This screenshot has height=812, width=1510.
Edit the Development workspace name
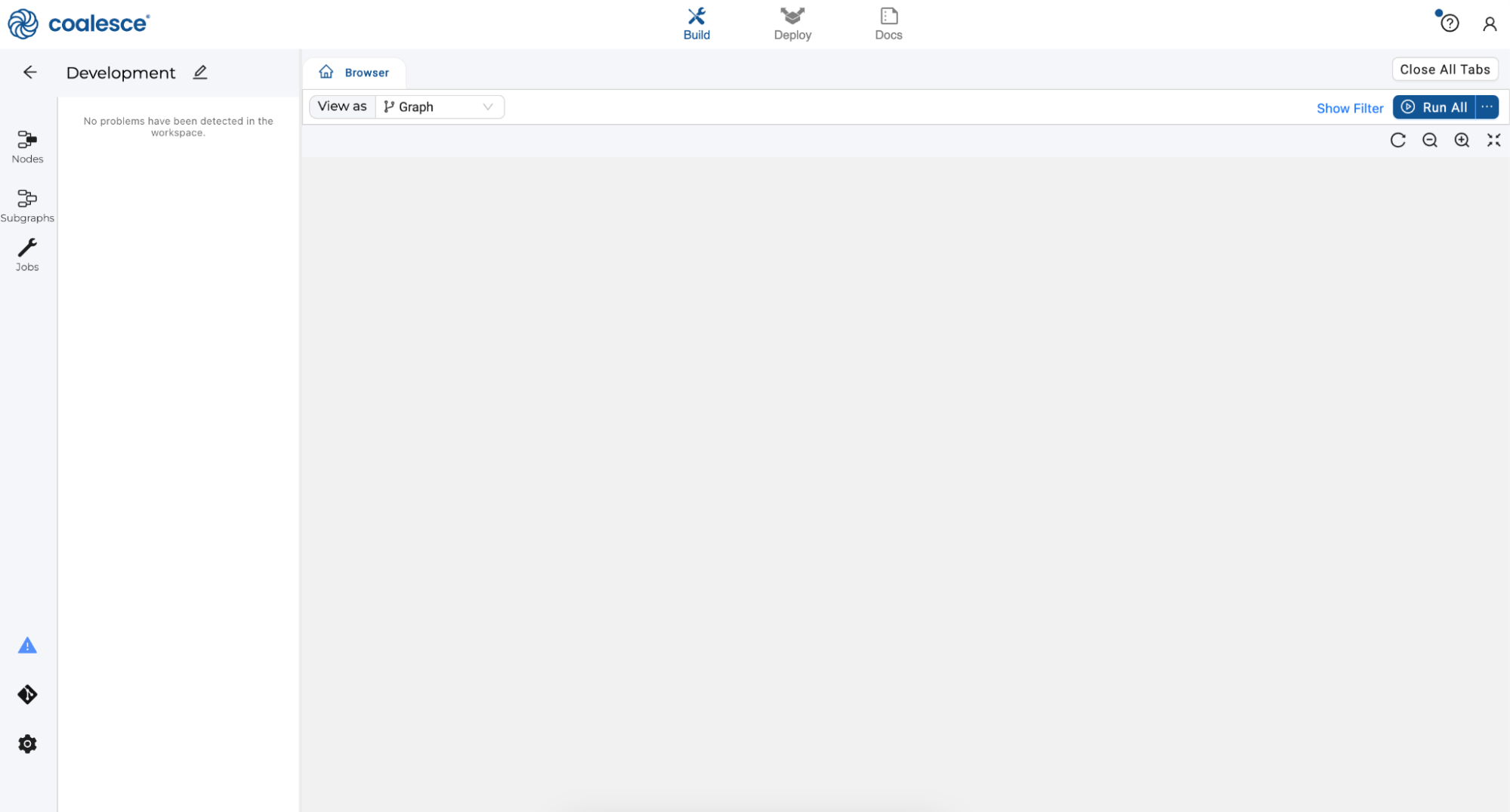click(200, 73)
